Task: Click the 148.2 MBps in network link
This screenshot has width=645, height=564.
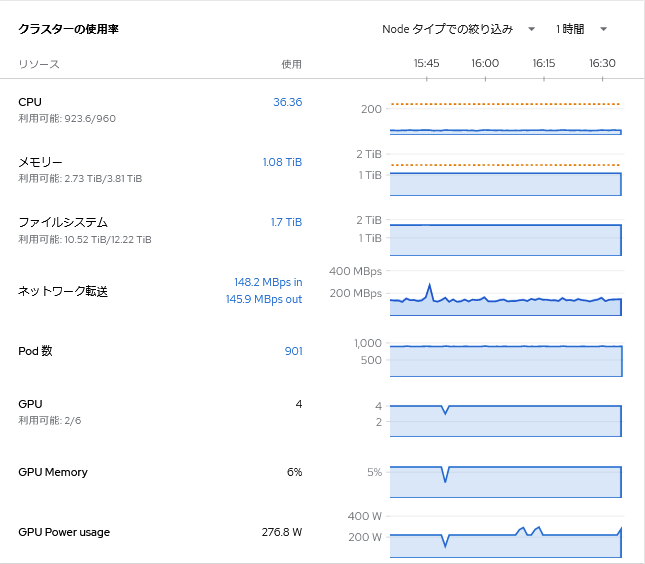Action: 268,282
